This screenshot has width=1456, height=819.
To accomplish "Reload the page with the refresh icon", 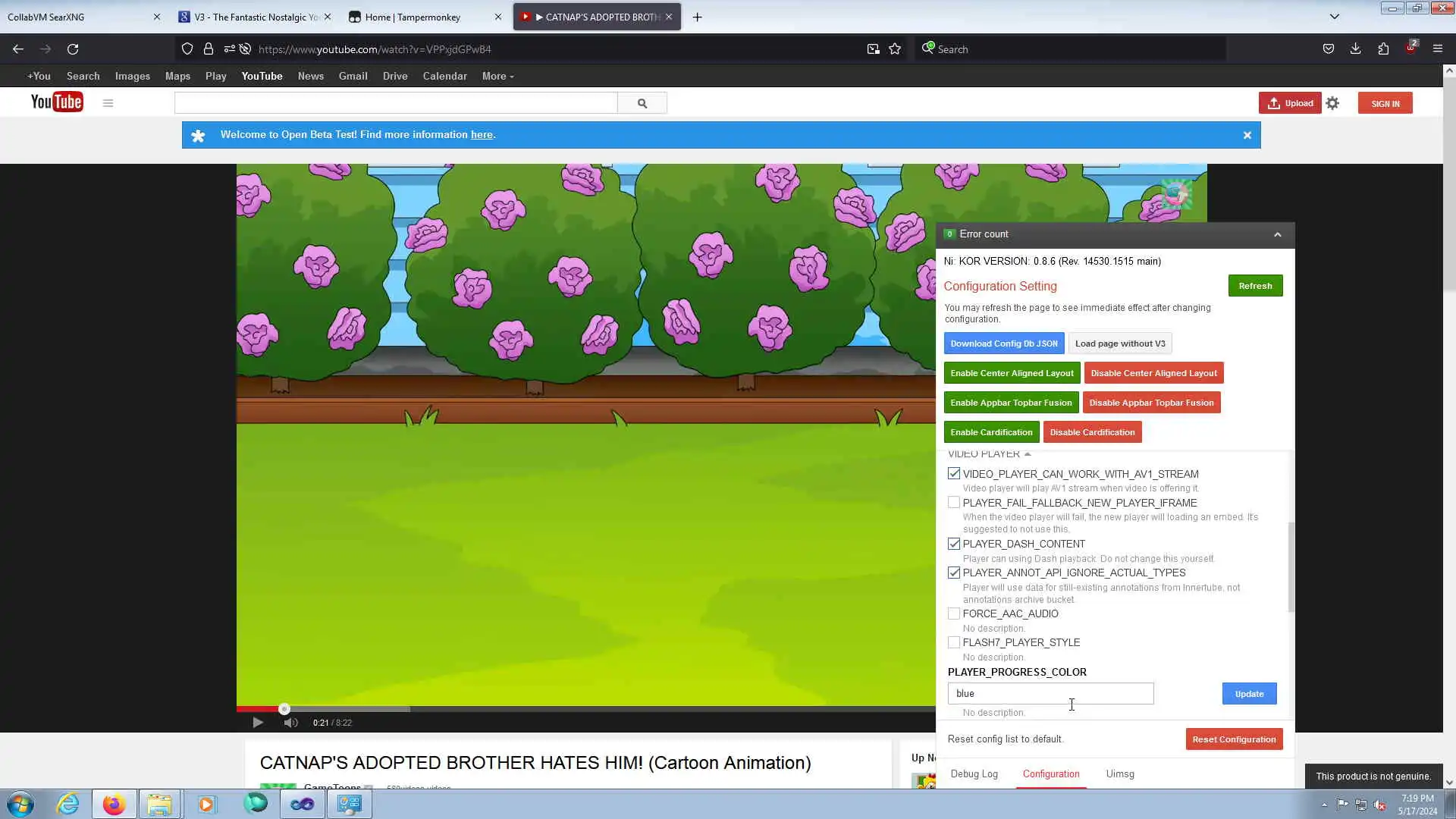I will (x=73, y=49).
